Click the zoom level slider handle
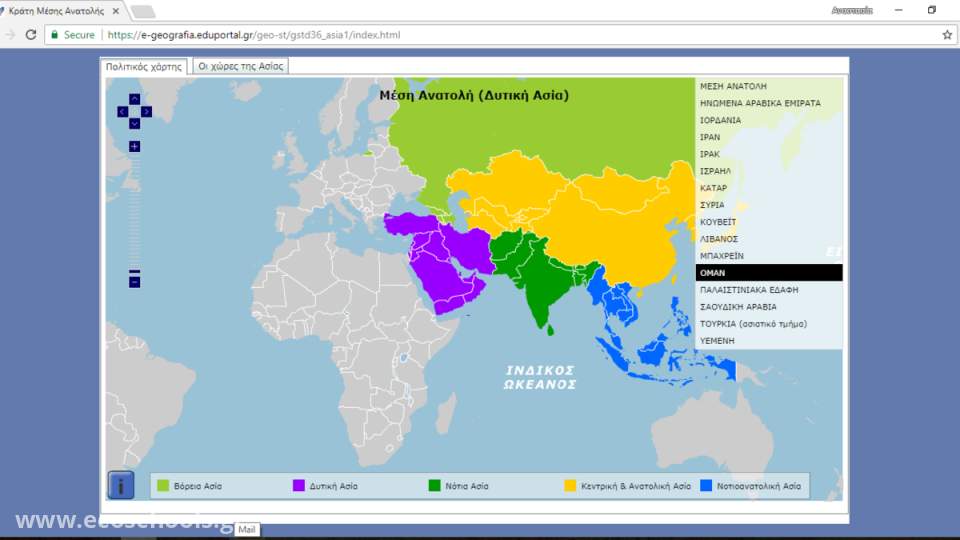 coord(134,271)
